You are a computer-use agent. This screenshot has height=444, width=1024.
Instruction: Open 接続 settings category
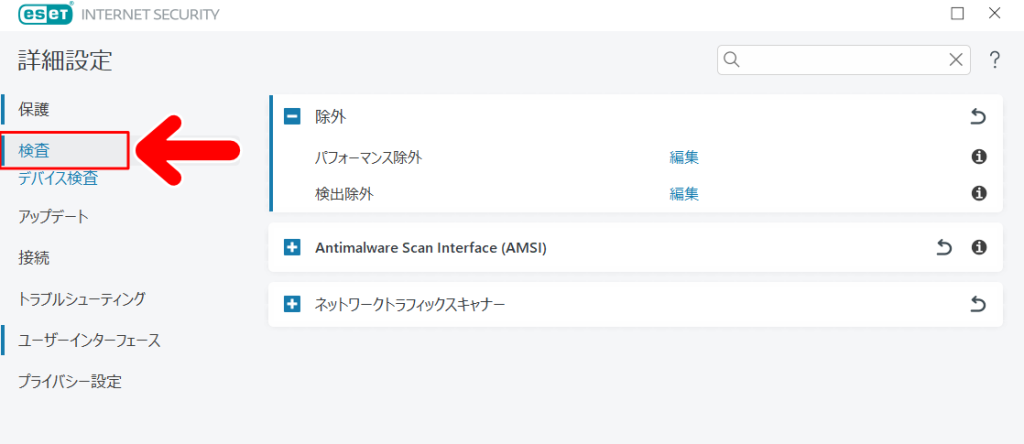pos(34,259)
